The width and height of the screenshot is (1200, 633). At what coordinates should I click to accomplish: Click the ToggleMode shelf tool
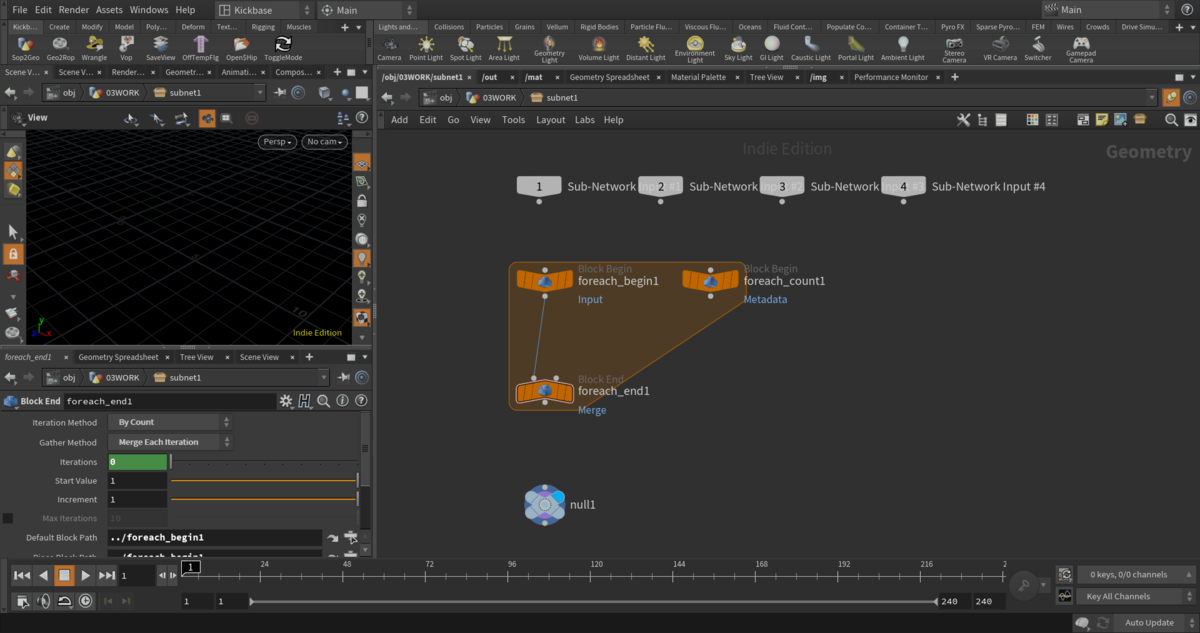pos(283,49)
